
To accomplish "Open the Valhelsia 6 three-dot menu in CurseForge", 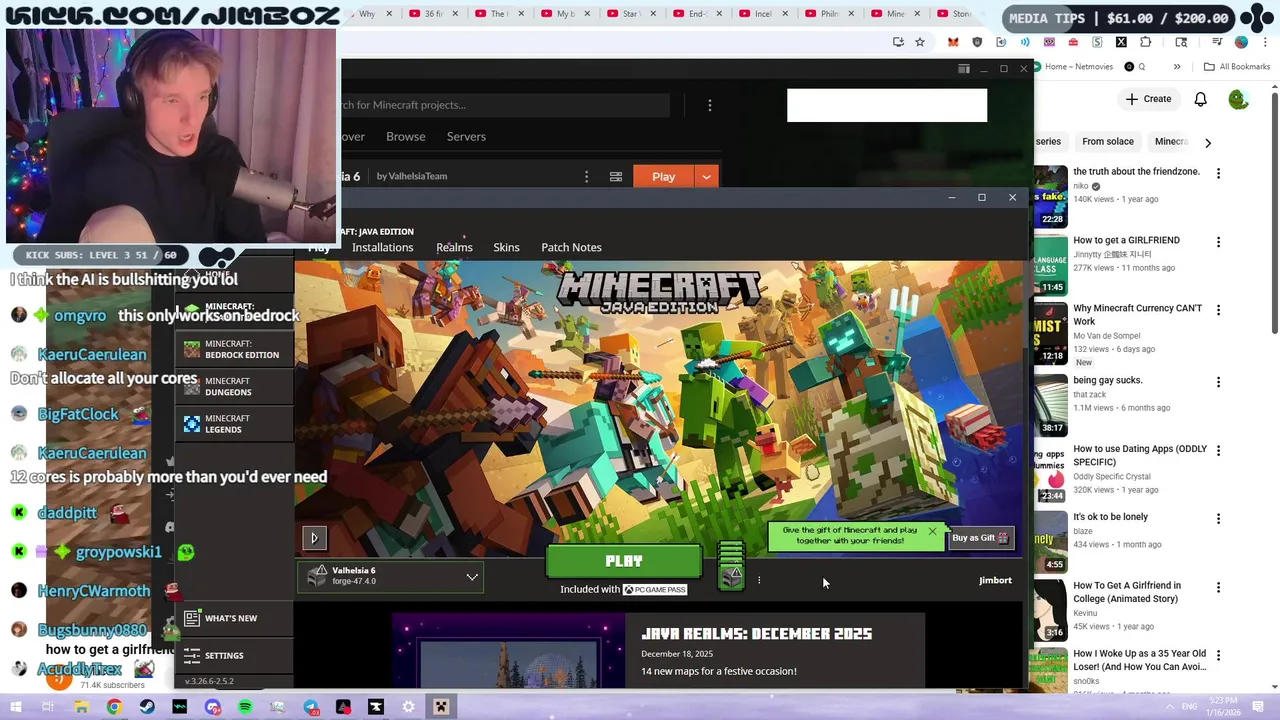I will point(587,176).
